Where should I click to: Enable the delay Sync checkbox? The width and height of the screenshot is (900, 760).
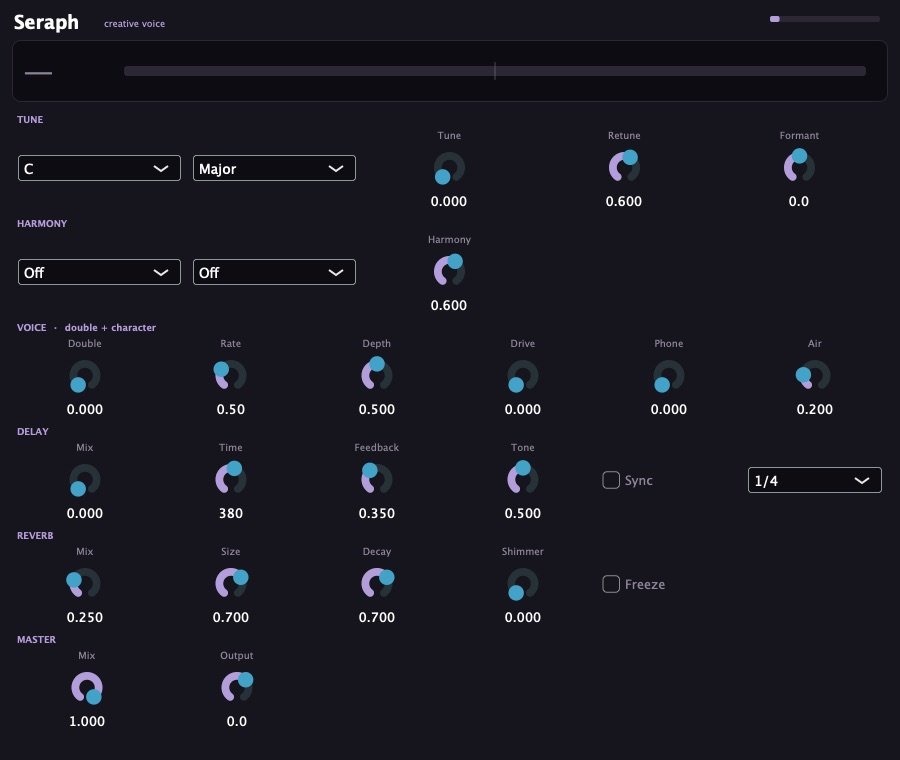tap(611, 480)
